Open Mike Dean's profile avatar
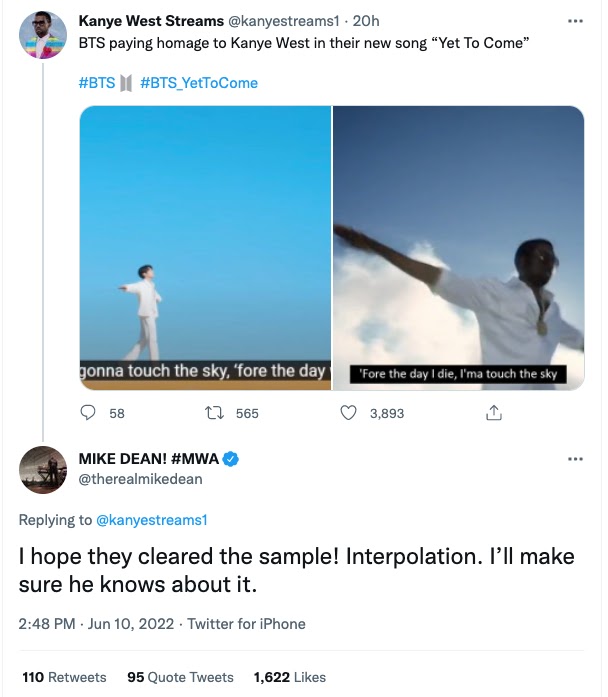This screenshot has height=697, width=608. [x=44, y=470]
